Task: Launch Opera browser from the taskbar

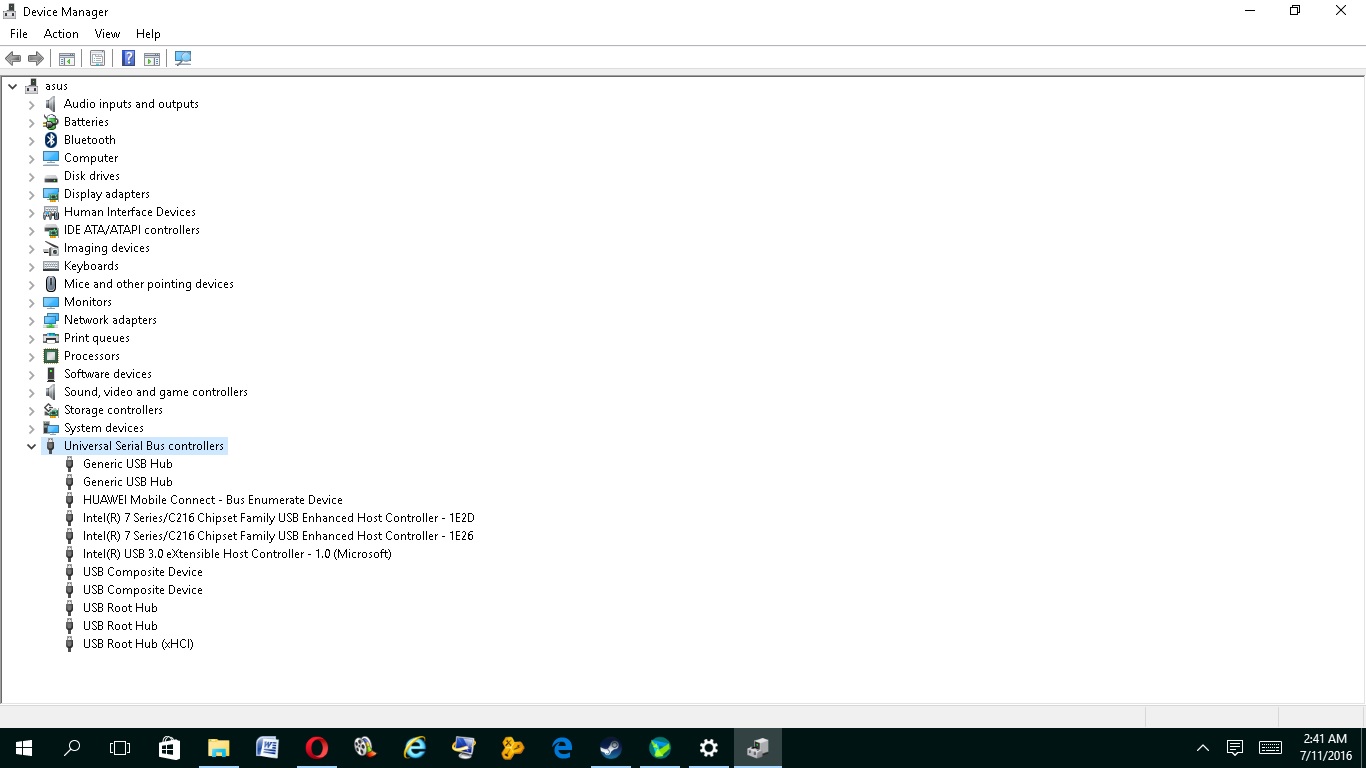Action: point(316,748)
